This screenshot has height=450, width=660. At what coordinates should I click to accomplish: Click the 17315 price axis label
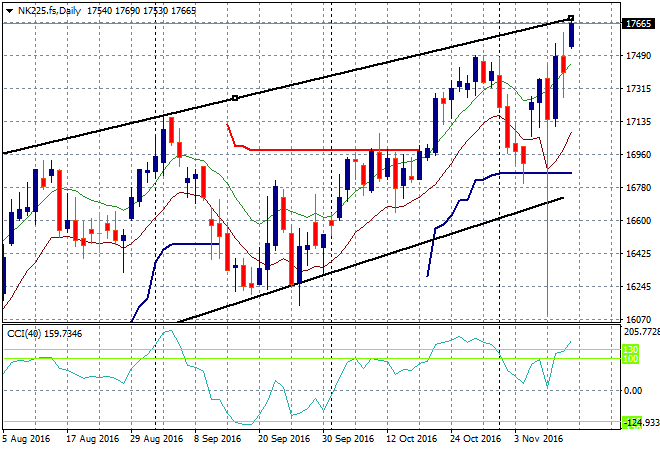638,89
